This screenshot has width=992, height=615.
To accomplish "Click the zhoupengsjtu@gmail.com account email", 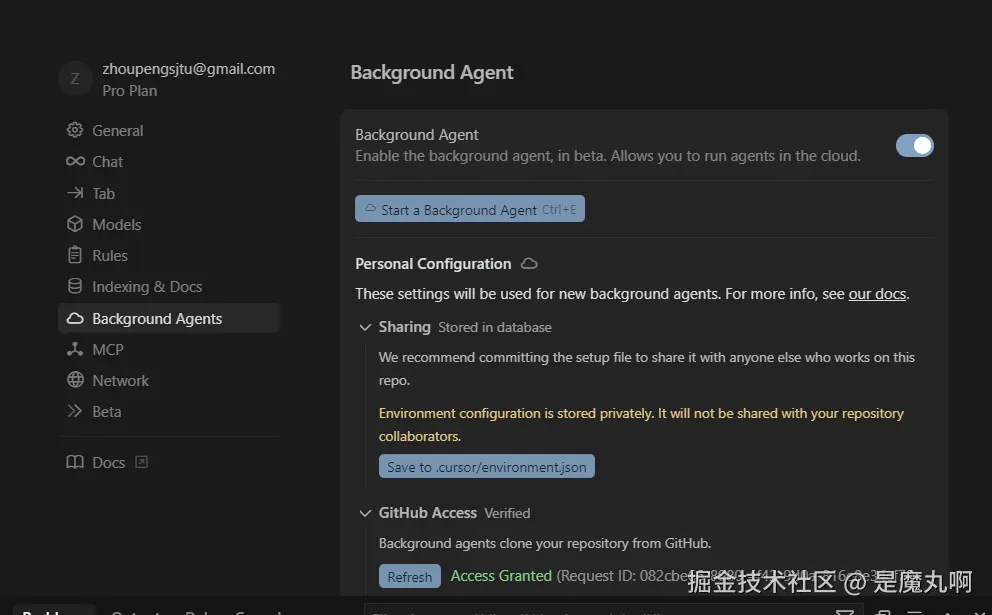I will tap(189, 68).
